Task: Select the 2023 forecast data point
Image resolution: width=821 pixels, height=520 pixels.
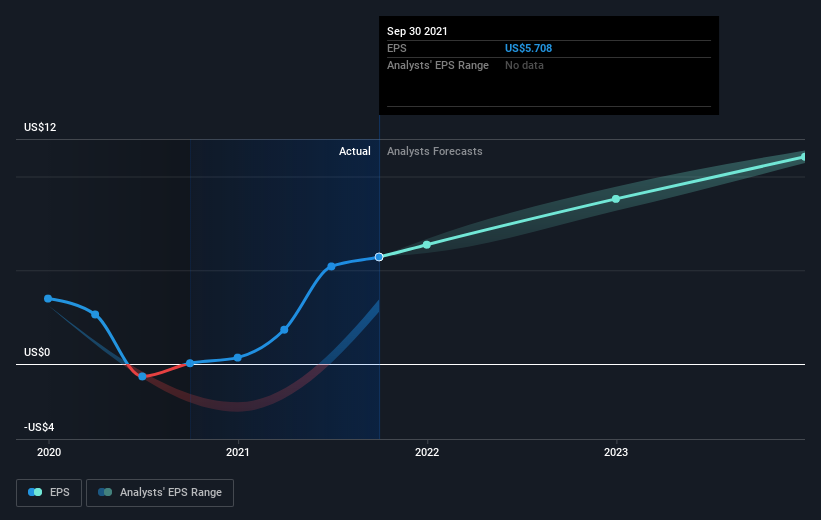Action: click(x=616, y=199)
